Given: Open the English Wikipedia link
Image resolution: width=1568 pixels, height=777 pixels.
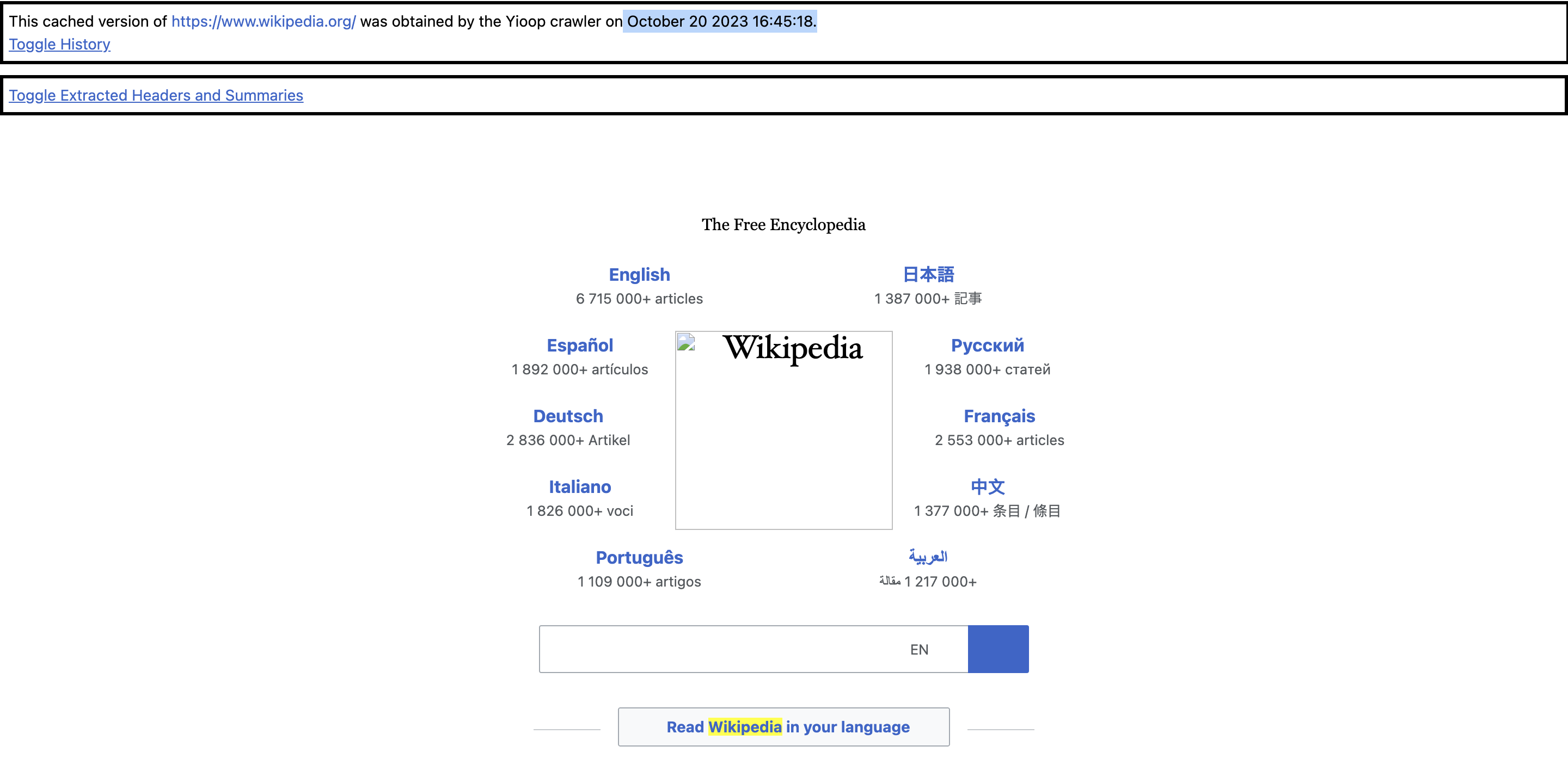Looking at the screenshot, I should [639, 274].
